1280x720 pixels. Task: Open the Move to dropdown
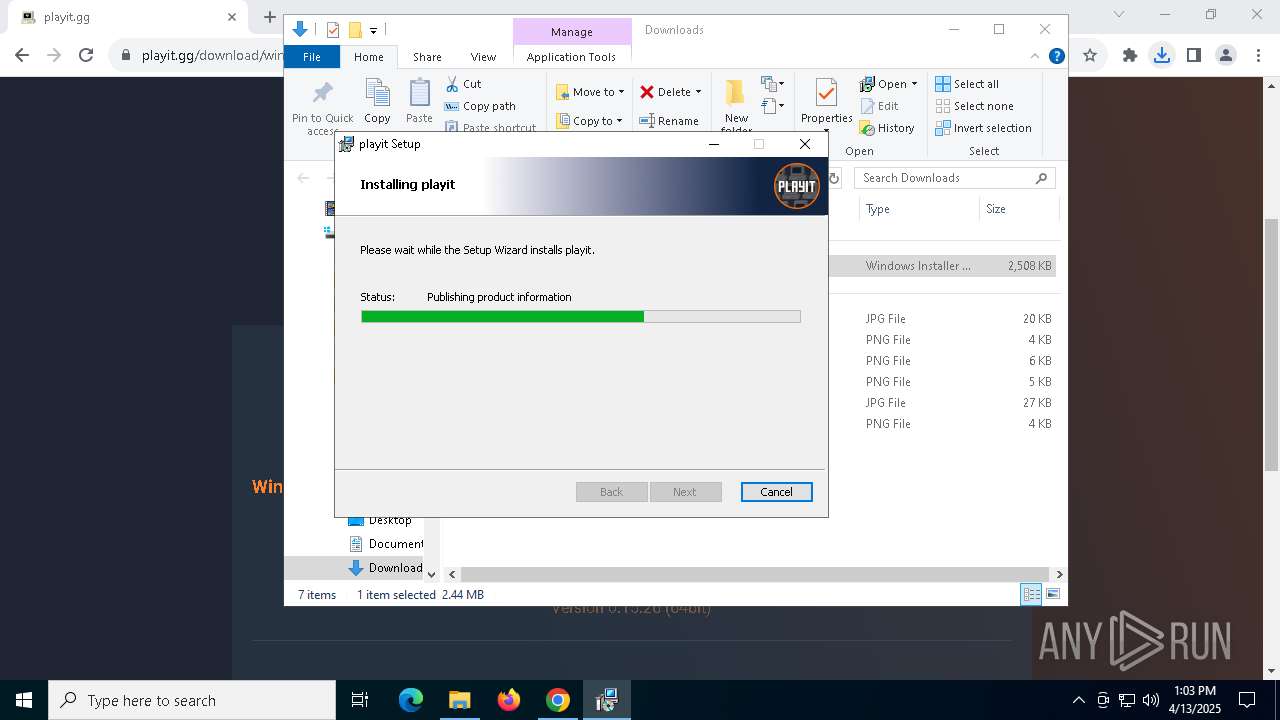pos(590,92)
